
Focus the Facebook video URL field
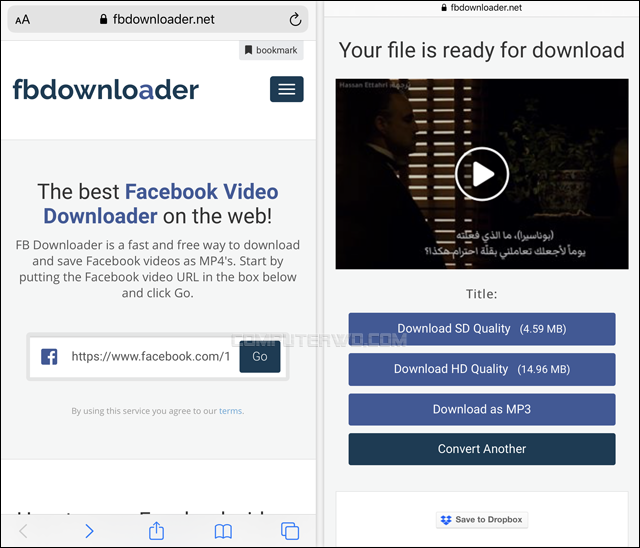click(150, 357)
